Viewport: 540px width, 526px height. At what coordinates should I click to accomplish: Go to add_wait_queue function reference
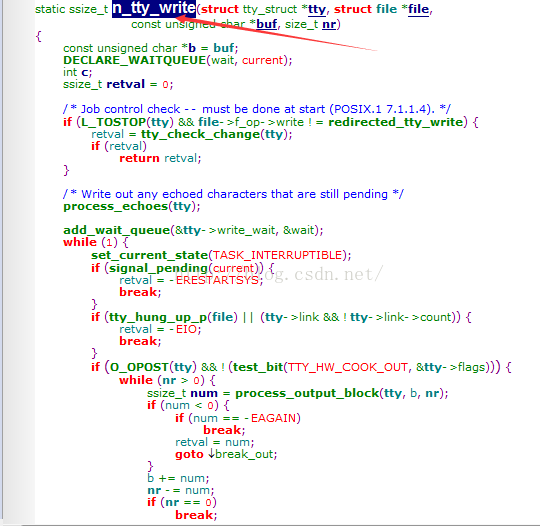(116, 230)
